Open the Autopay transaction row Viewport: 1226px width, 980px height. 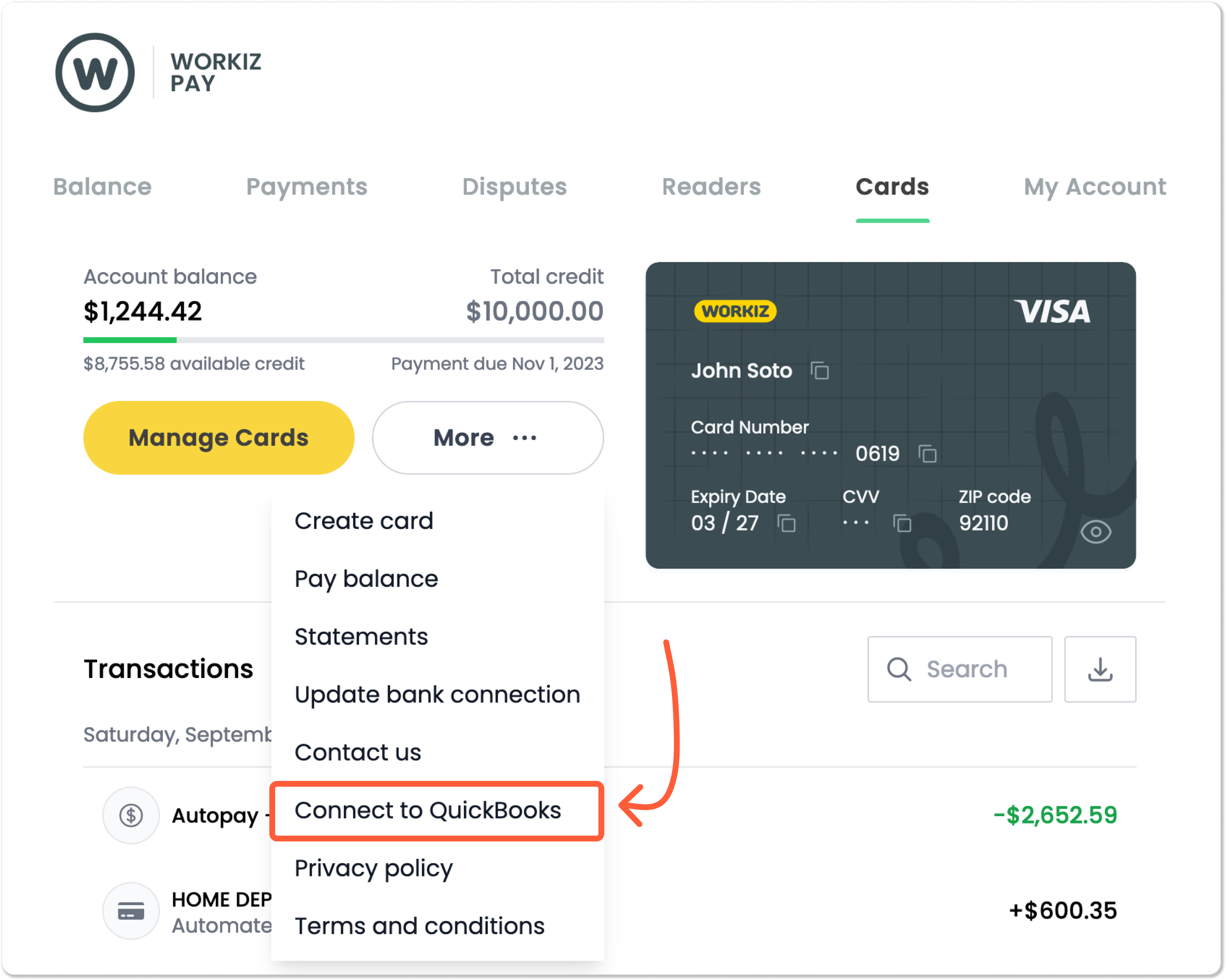[x=610, y=815]
